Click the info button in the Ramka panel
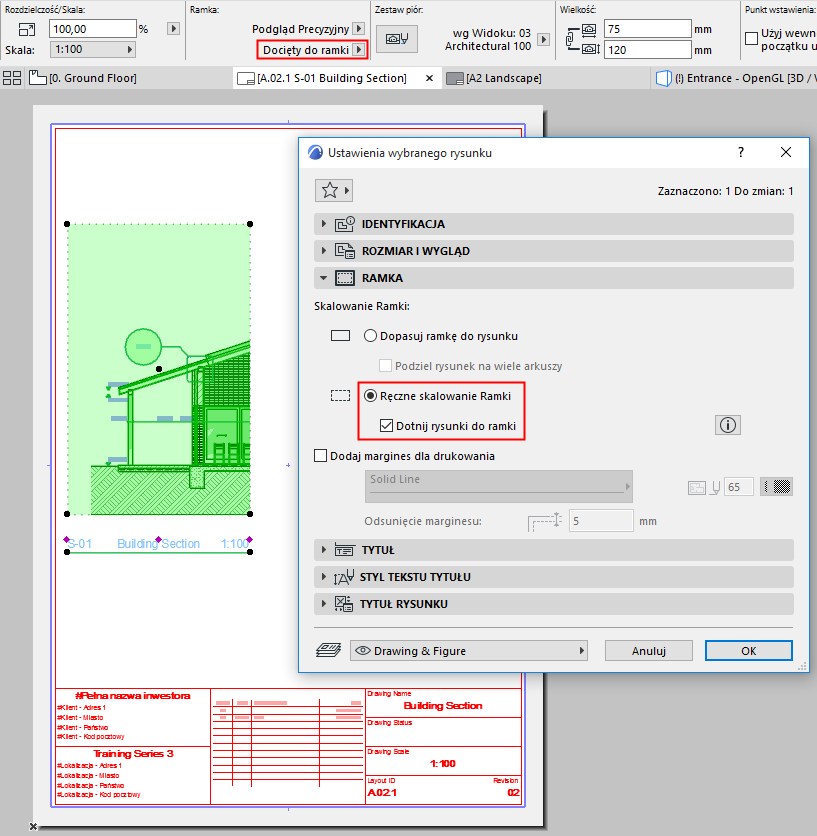This screenshot has height=836, width=817. click(x=727, y=425)
